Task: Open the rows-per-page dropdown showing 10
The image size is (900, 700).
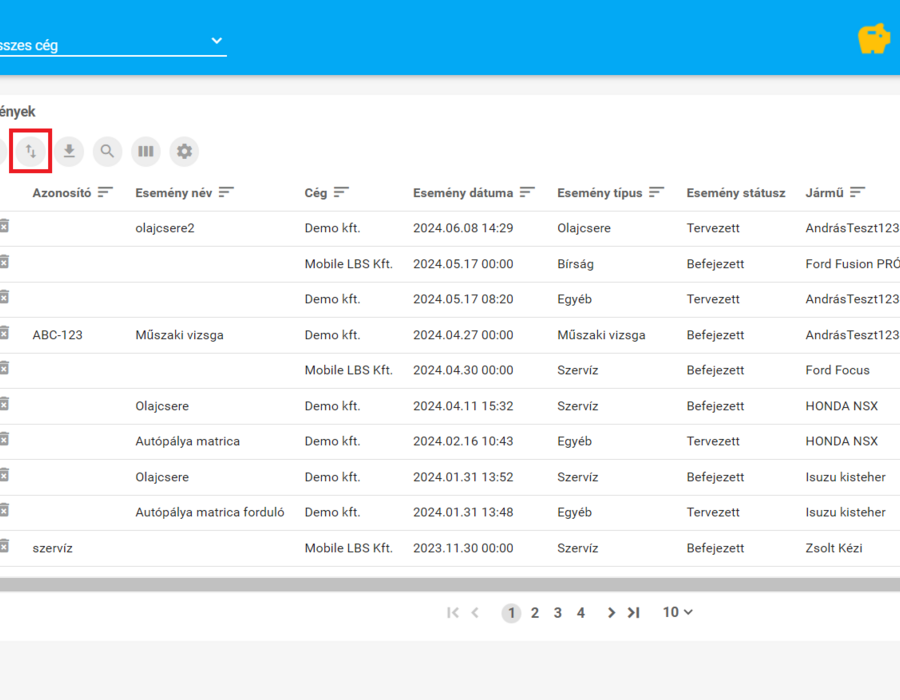Action: pos(678,612)
